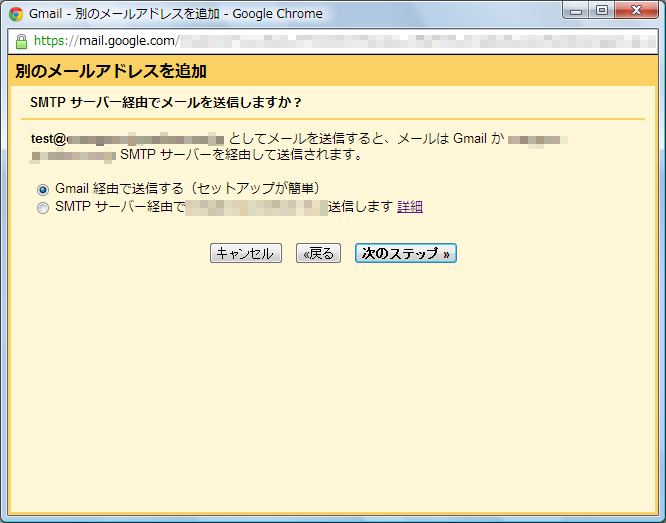The image size is (666, 523).
Task: Maximize the Gmail popup window
Action: click(x=603, y=11)
